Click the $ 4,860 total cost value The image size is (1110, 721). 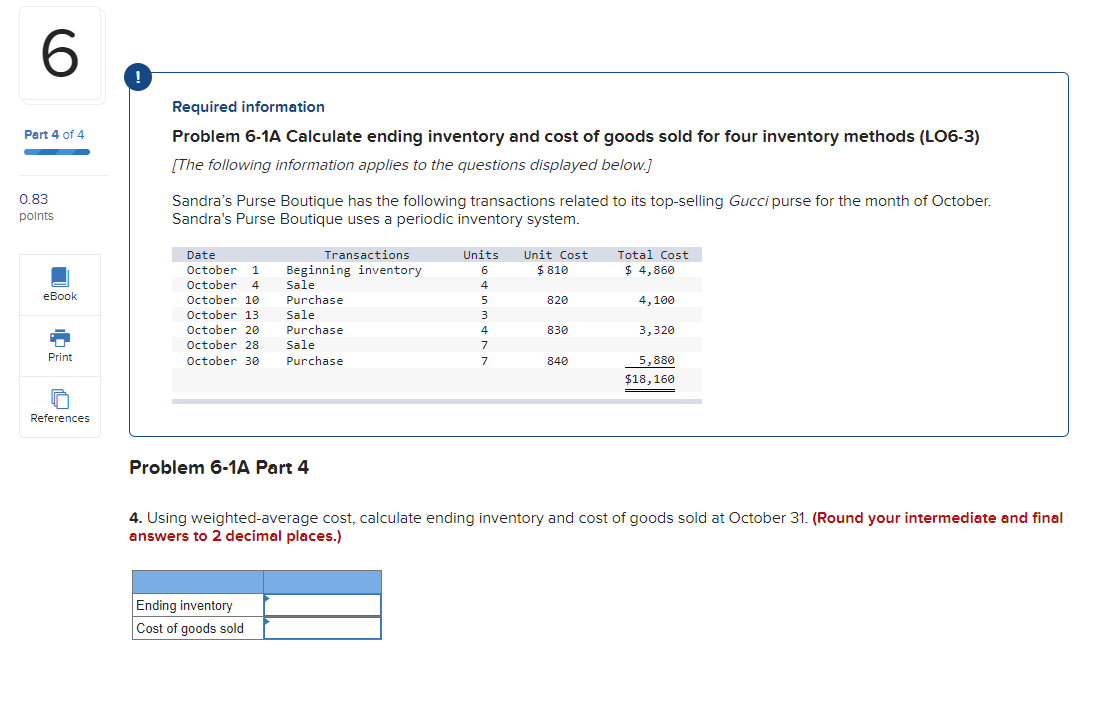coord(649,270)
